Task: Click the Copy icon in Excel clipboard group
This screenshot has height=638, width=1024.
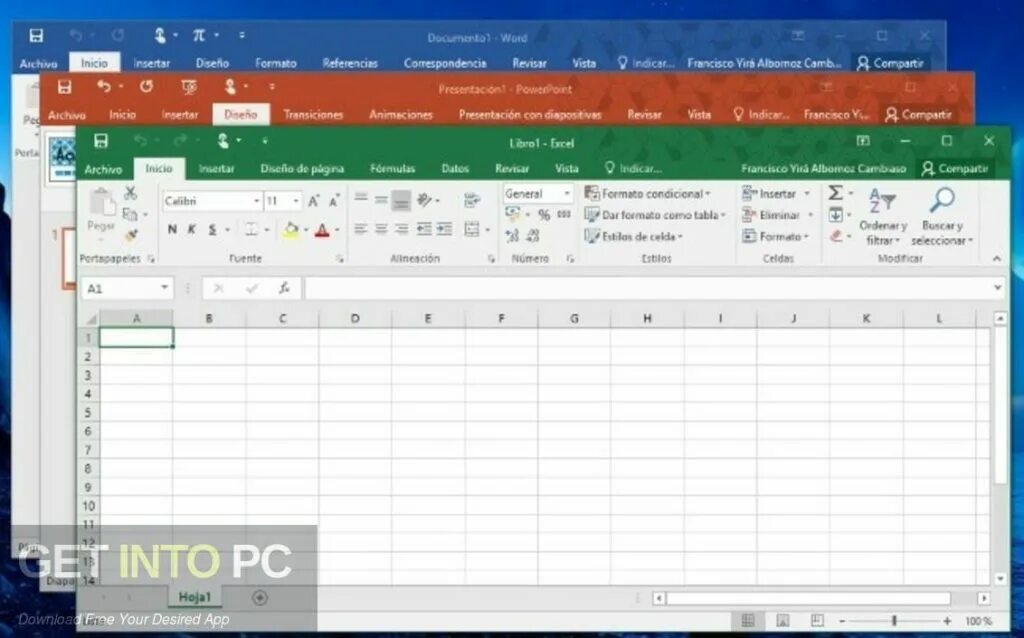Action: point(130,214)
